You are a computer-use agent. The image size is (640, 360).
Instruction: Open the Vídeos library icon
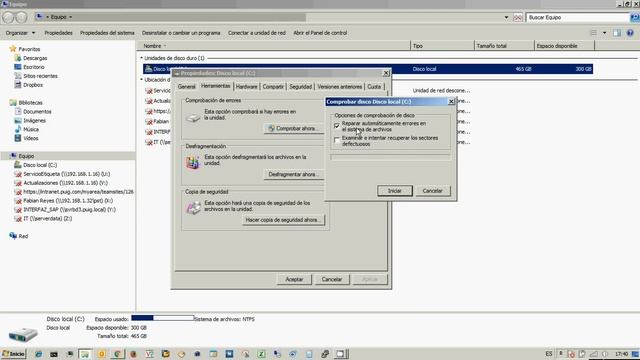(18, 138)
